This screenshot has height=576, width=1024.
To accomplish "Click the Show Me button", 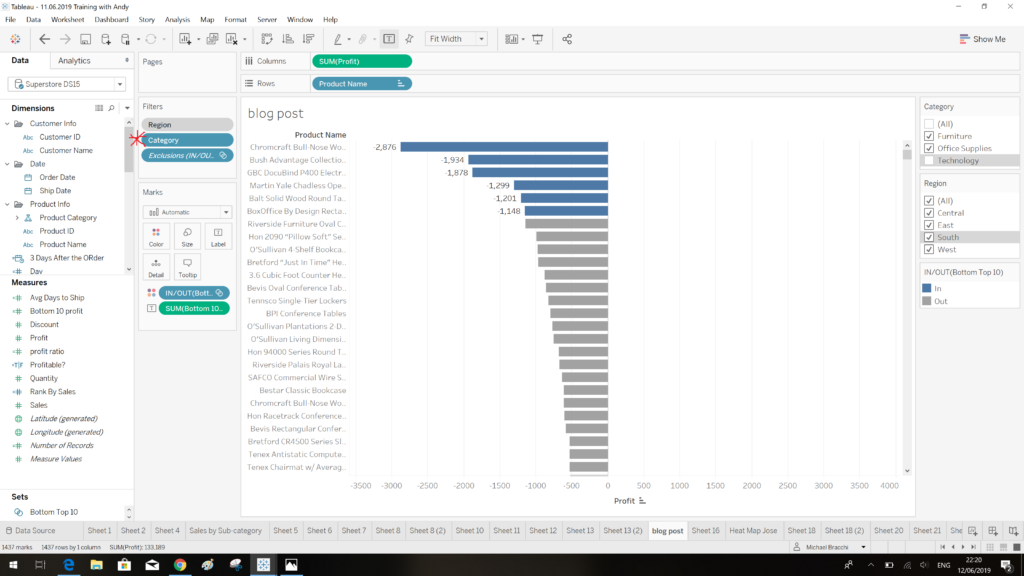I will 981,39.
